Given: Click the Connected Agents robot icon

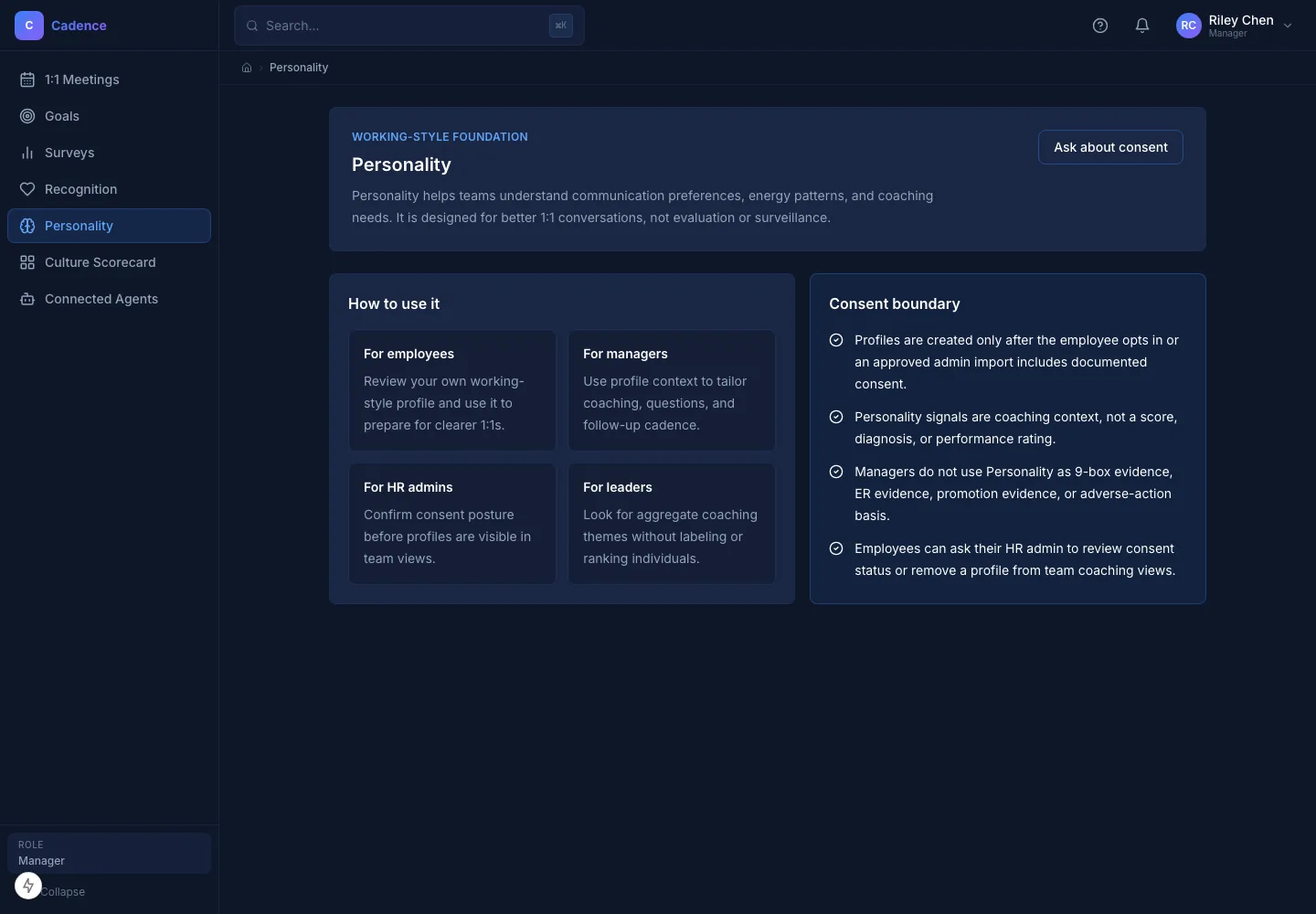Looking at the screenshot, I should [27, 299].
